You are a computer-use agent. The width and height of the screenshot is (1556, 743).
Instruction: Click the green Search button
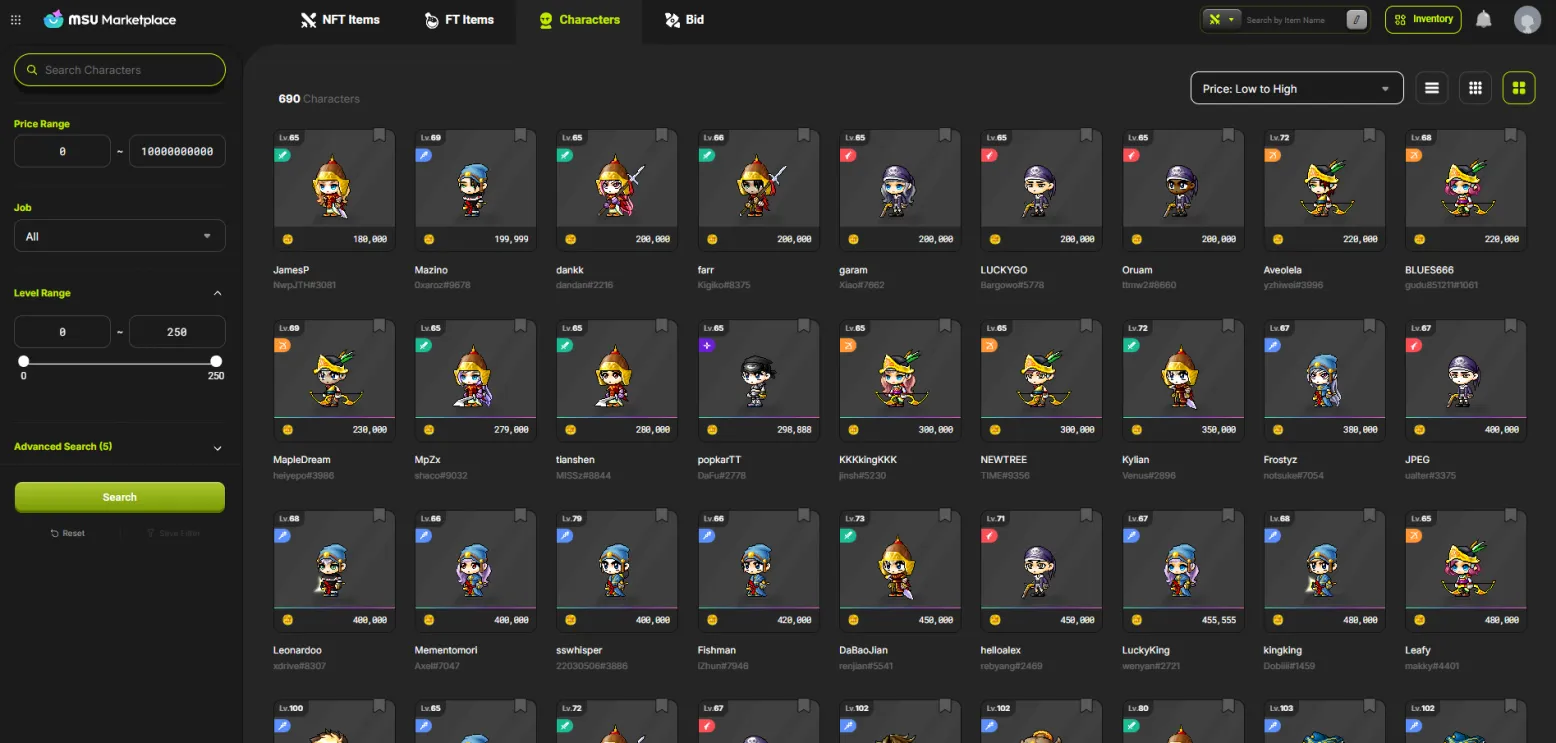coord(119,497)
